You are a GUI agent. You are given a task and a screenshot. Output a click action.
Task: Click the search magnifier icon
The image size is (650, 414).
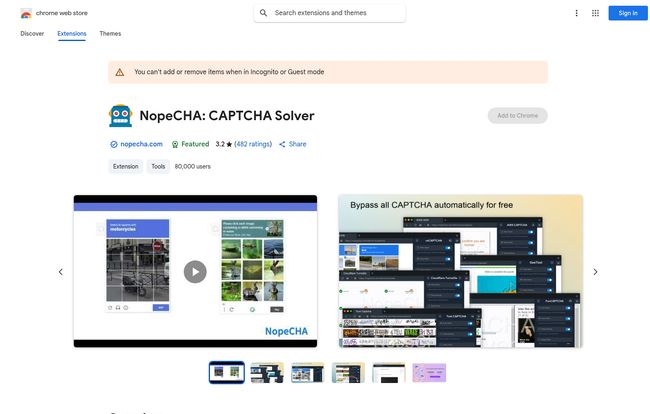click(263, 13)
